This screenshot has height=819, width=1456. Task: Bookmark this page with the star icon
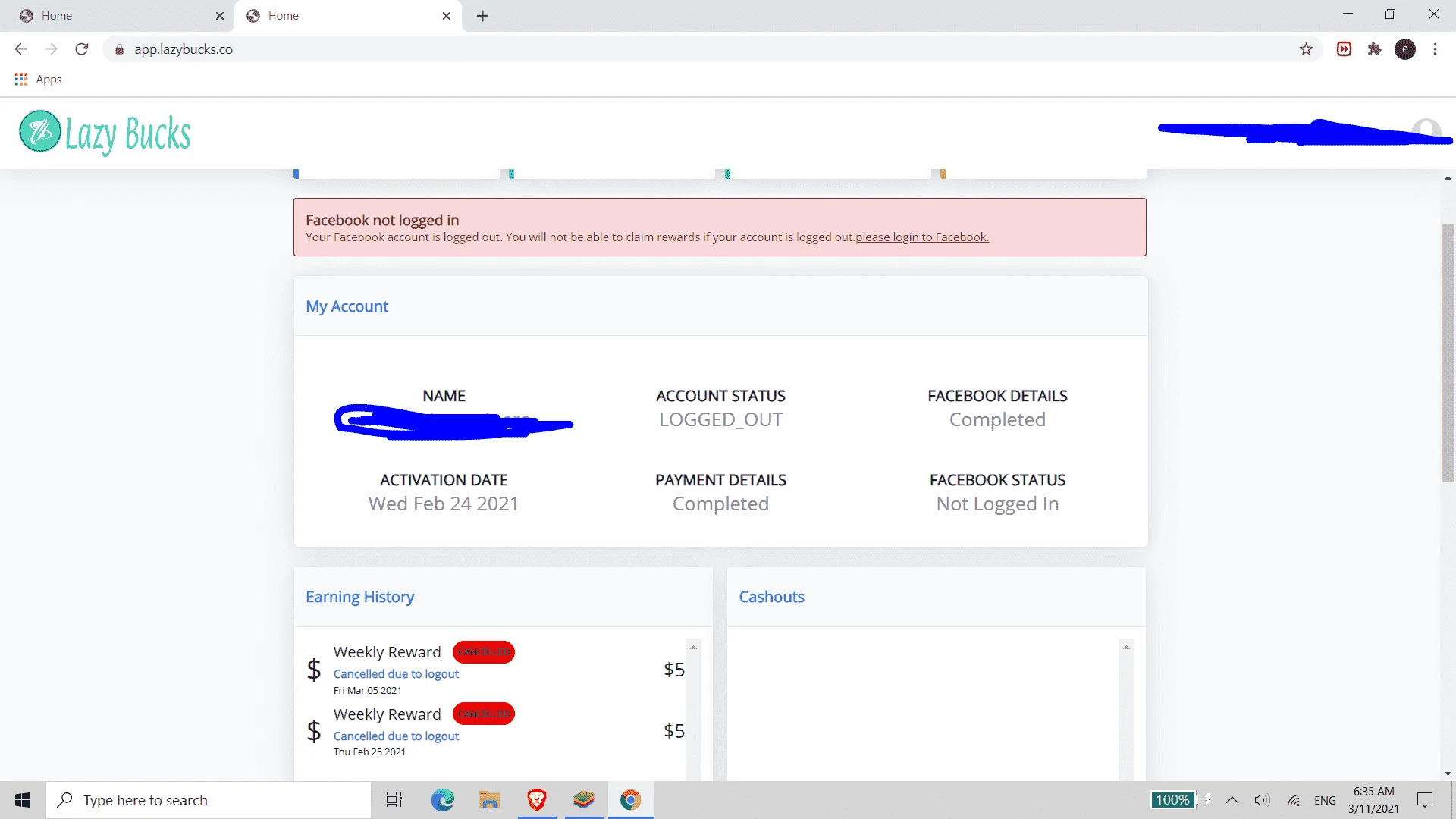(x=1306, y=49)
